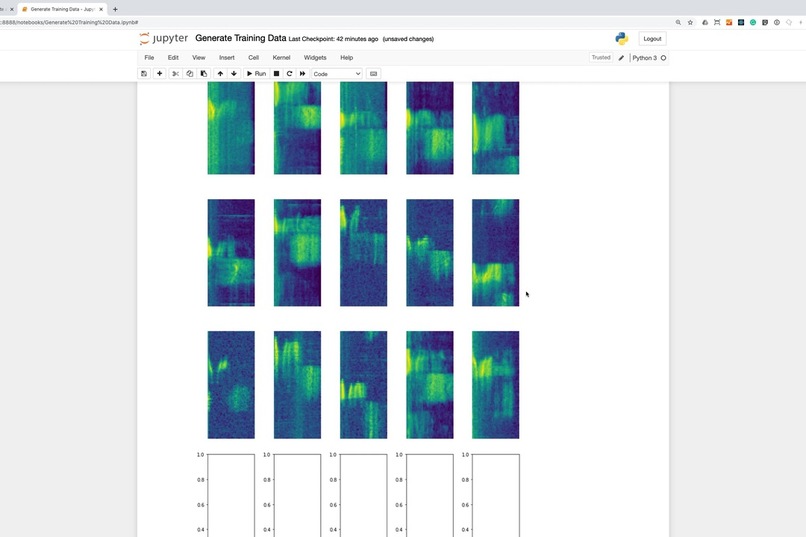Viewport: 806px width, 537px height.
Task: Click the Logout button
Action: 652,39
